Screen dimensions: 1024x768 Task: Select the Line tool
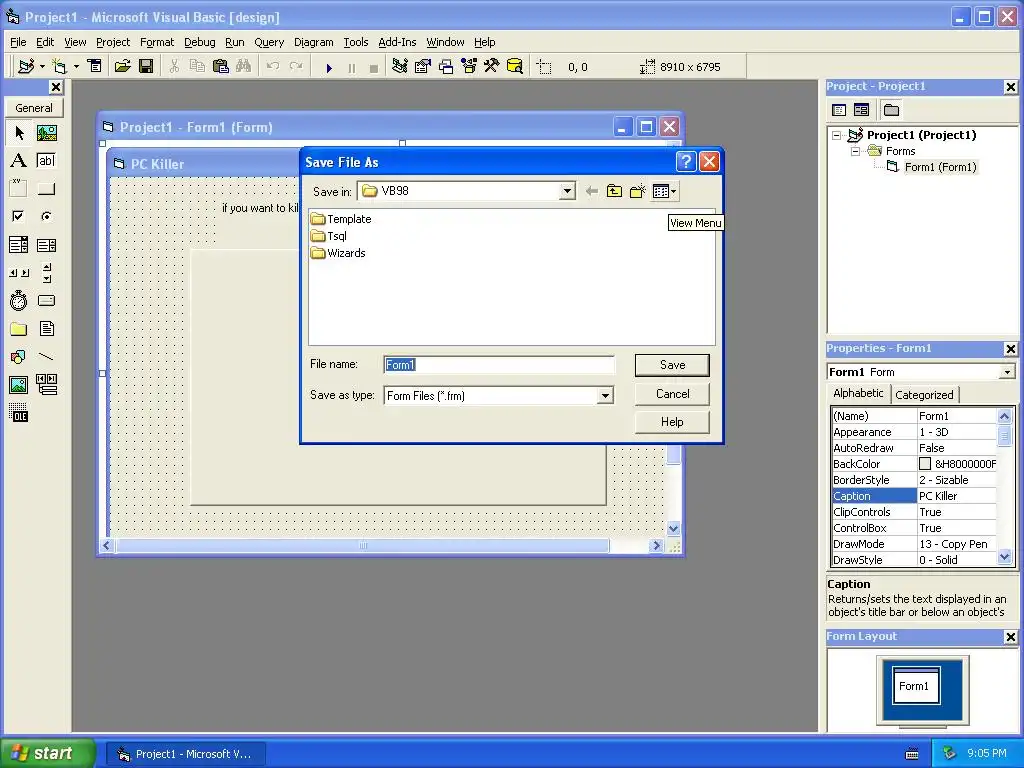[x=46, y=357]
